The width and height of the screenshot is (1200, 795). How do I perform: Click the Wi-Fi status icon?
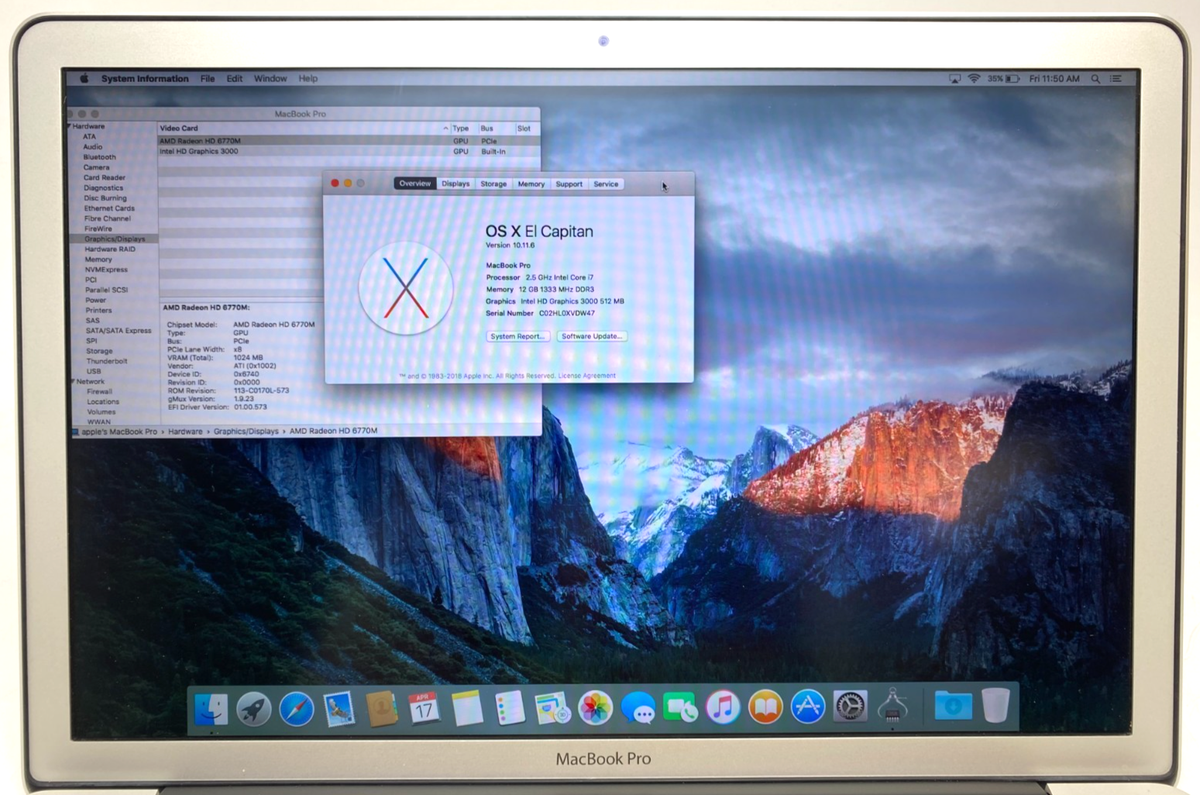point(973,79)
